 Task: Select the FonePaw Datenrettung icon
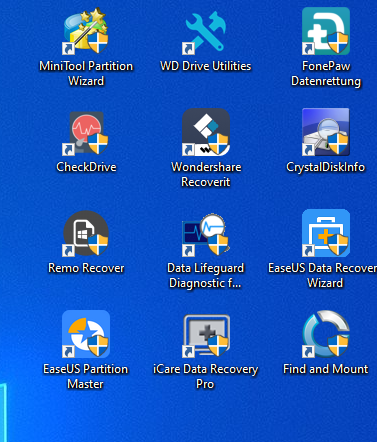tap(326, 31)
